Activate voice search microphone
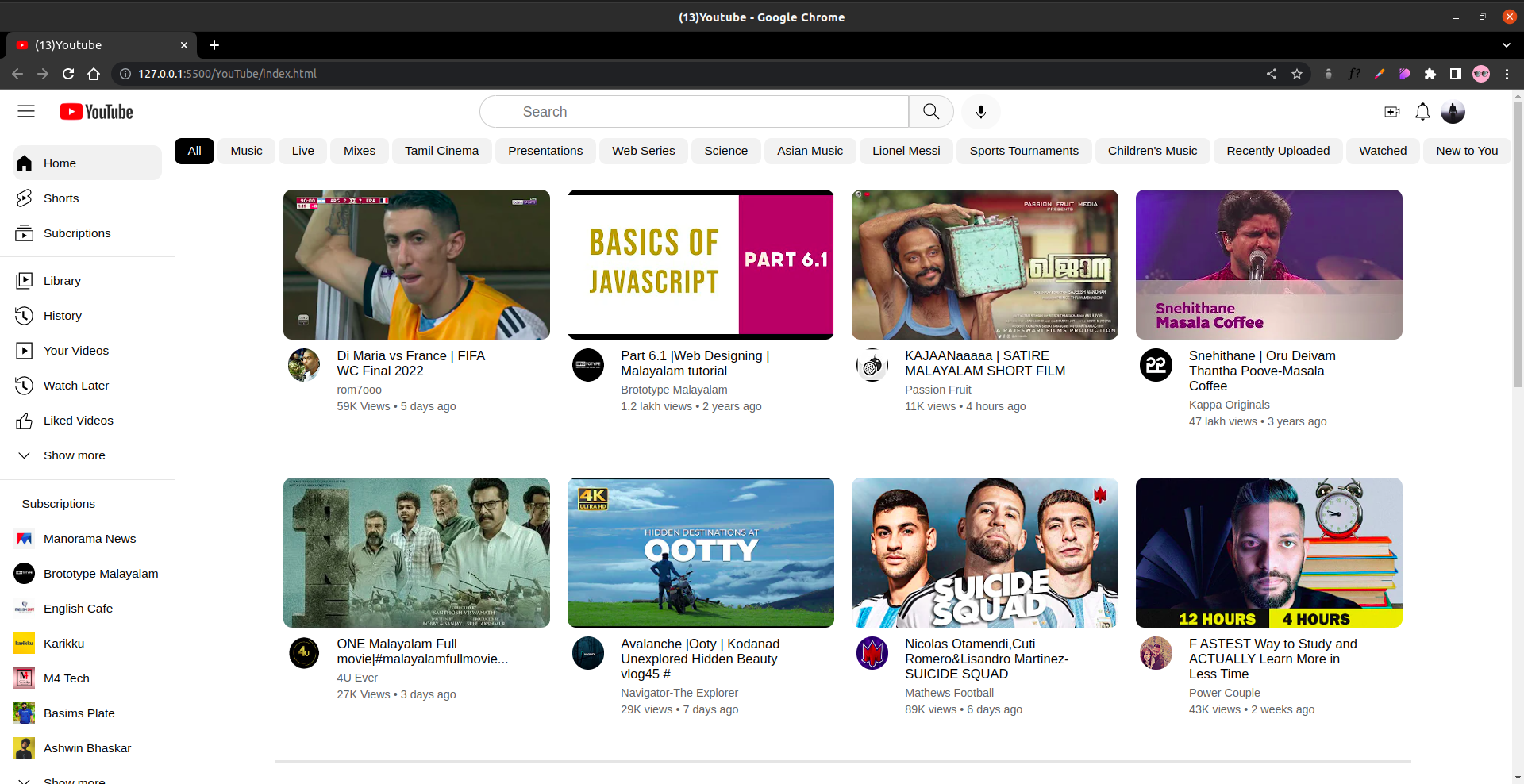This screenshot has height=784, width=1524. [x=981, y=112]
